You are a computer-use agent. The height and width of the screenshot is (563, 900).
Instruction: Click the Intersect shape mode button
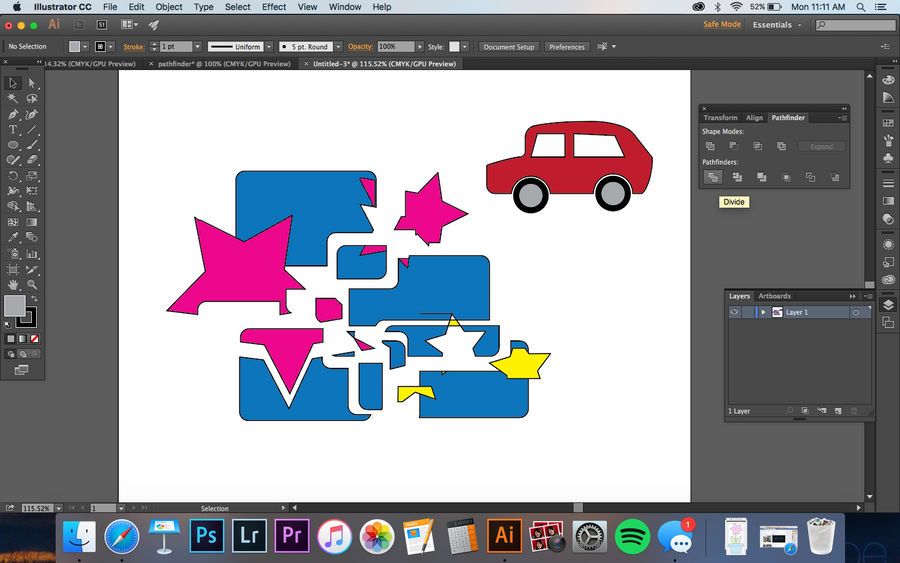tap(758, 146)
